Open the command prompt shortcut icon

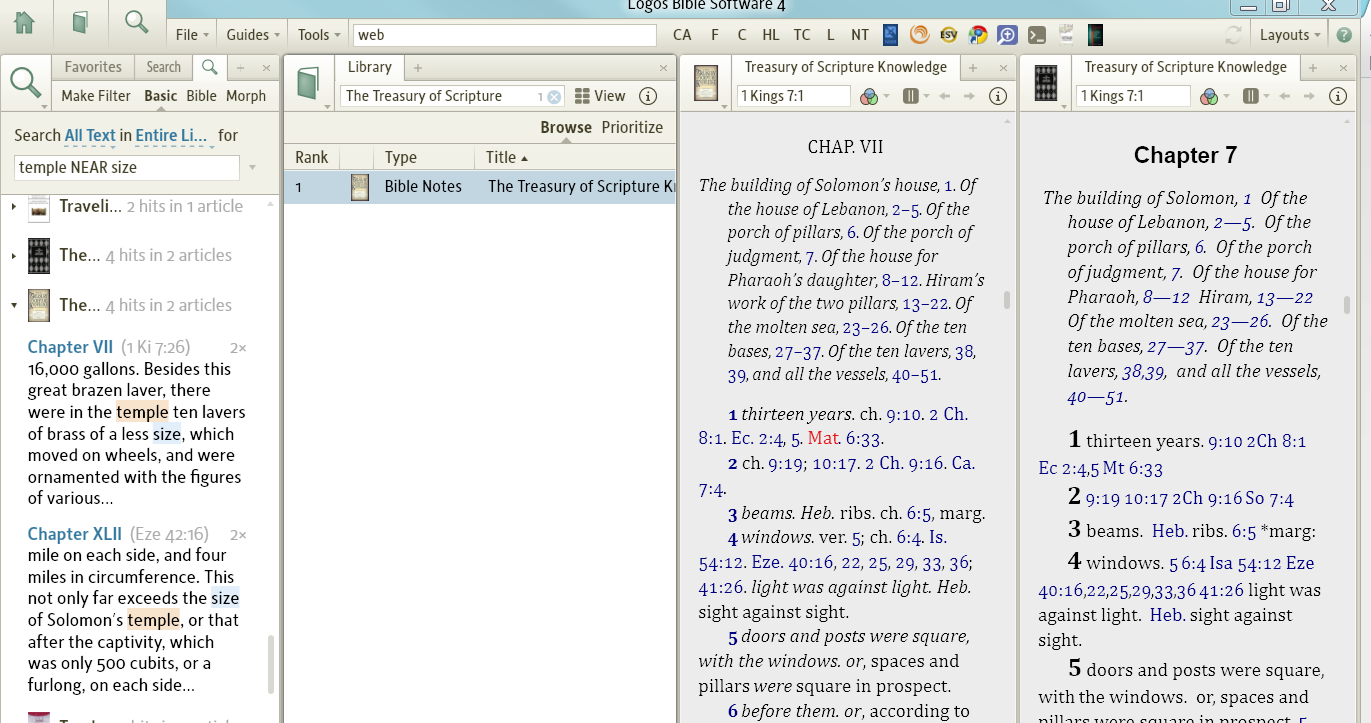1037,34
